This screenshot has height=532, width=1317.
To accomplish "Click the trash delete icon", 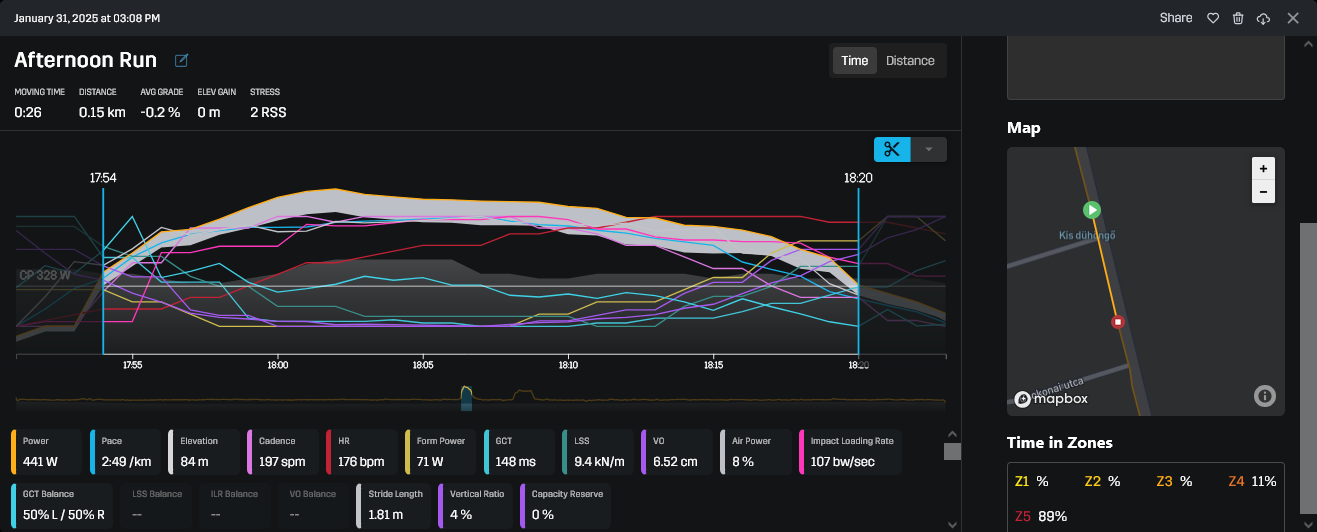I will pos(1238,18).
